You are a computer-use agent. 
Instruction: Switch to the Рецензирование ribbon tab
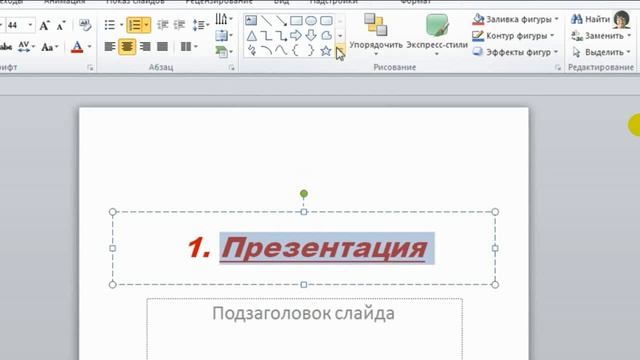pyautogui.click(x=219, y=2)
